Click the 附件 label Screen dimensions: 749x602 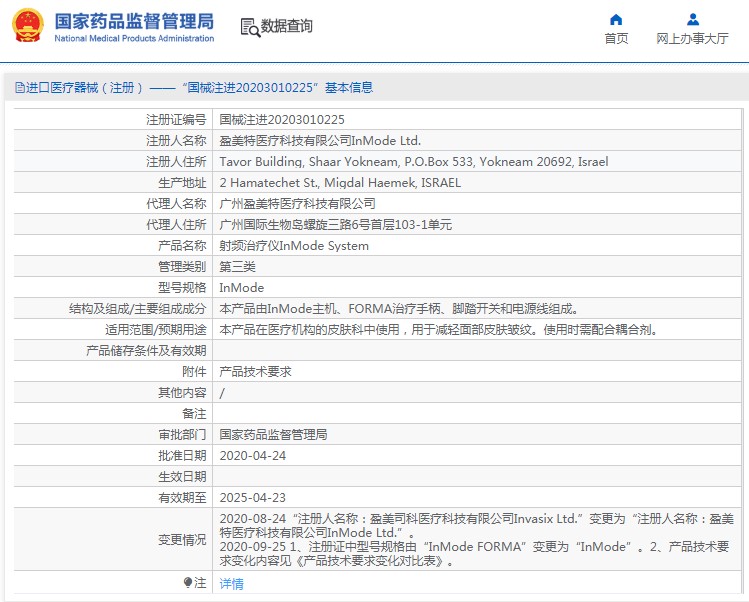click(x=194, y=372)
